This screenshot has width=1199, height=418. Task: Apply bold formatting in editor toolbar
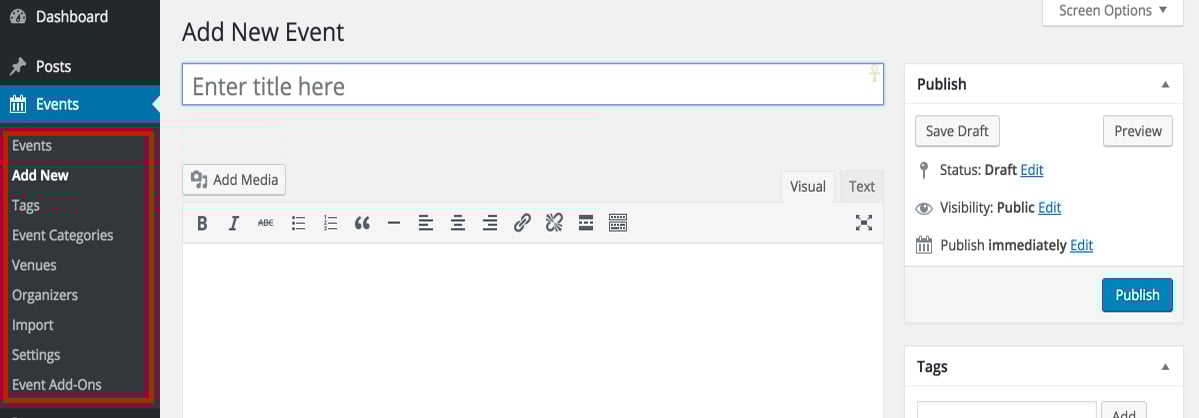pos(202,223)
